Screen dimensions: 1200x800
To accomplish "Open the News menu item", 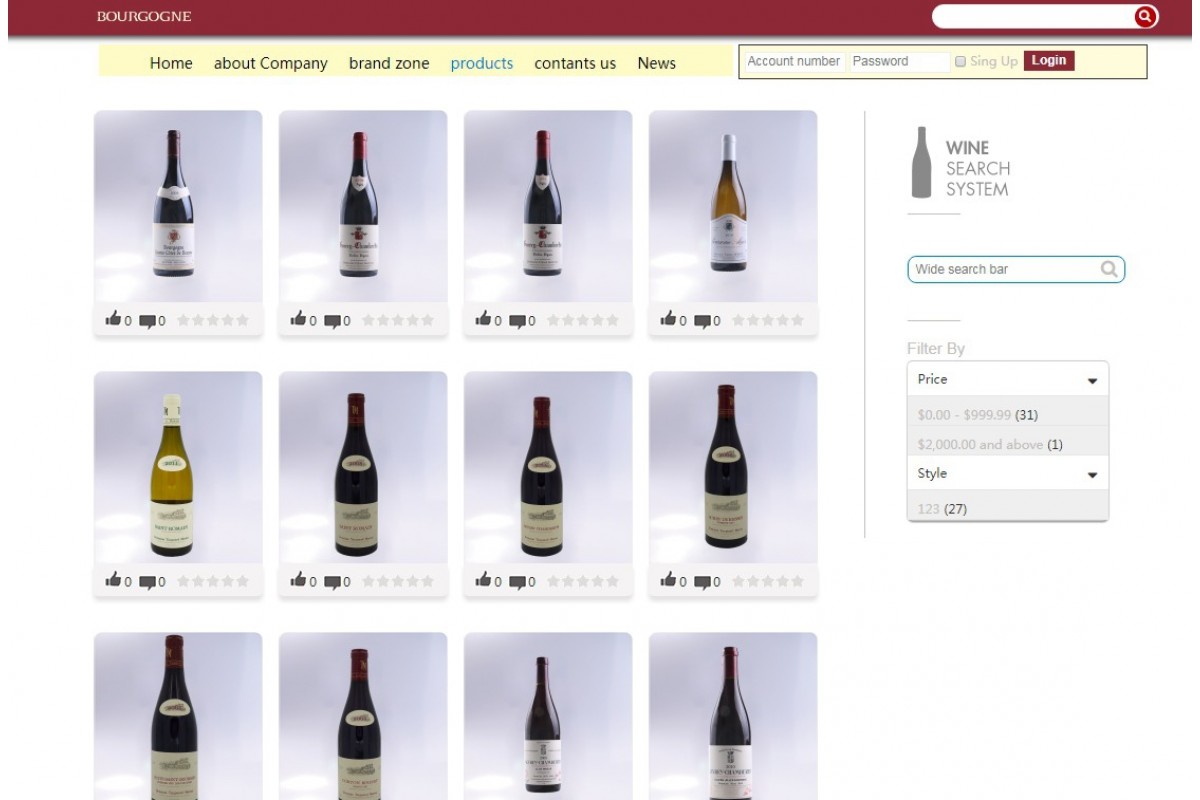I will tap(657, 63).
